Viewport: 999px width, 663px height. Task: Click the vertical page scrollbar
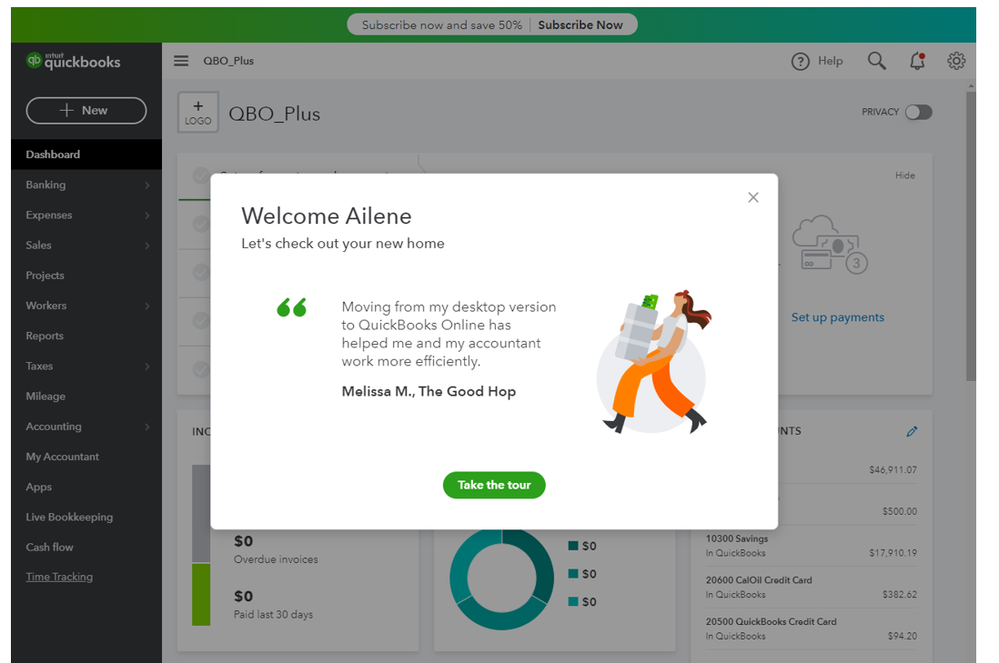click(971, 236)
